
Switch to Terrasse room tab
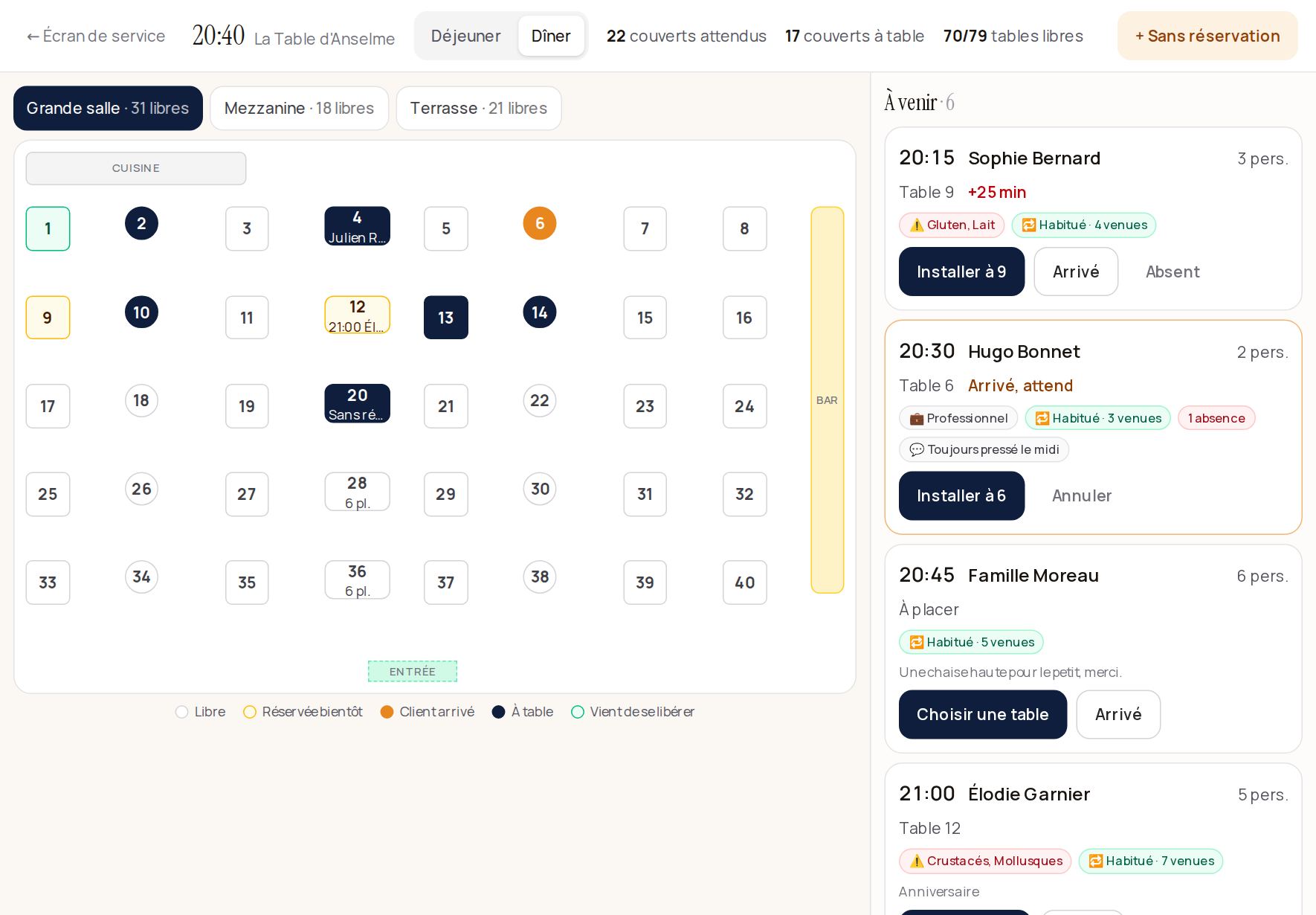pyautogui.click(x=478, y=108)
